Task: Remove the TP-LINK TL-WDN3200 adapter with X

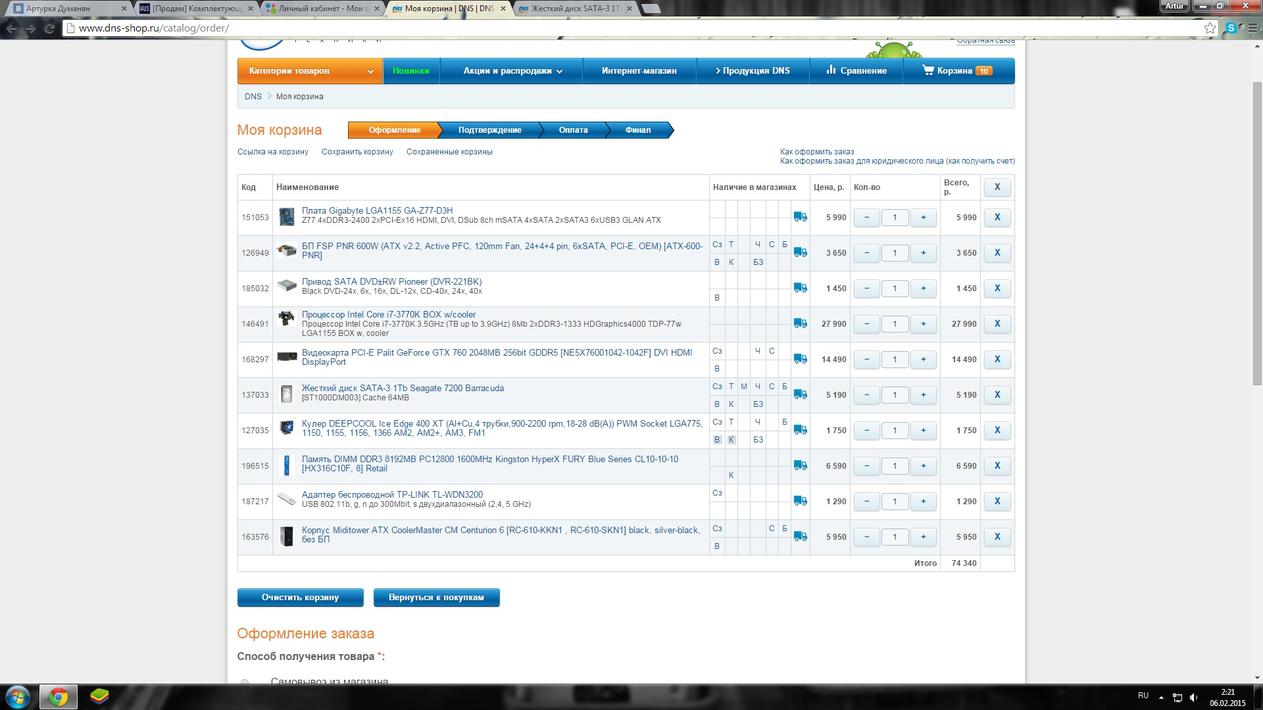Action: pos(997,501)
